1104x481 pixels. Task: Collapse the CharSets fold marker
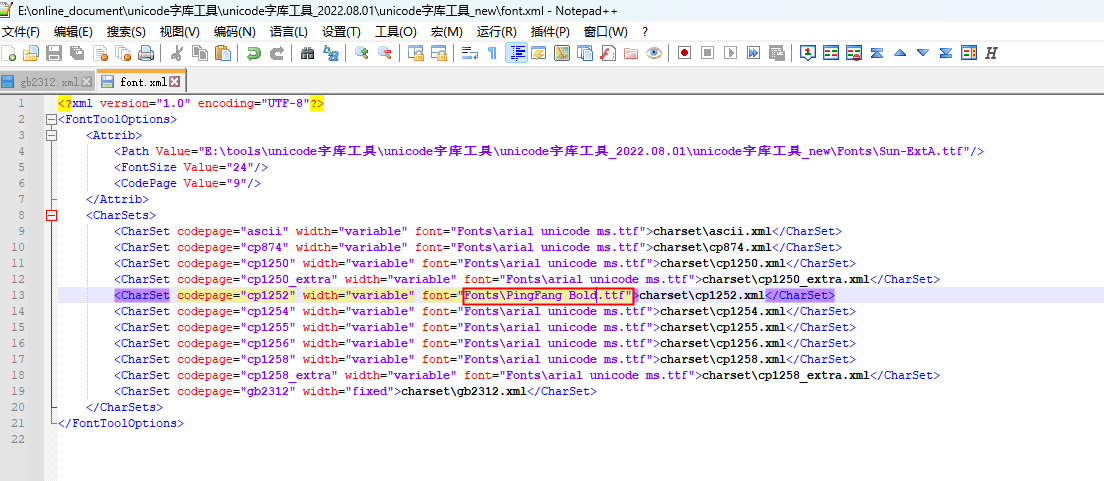(x=51, y=215)
